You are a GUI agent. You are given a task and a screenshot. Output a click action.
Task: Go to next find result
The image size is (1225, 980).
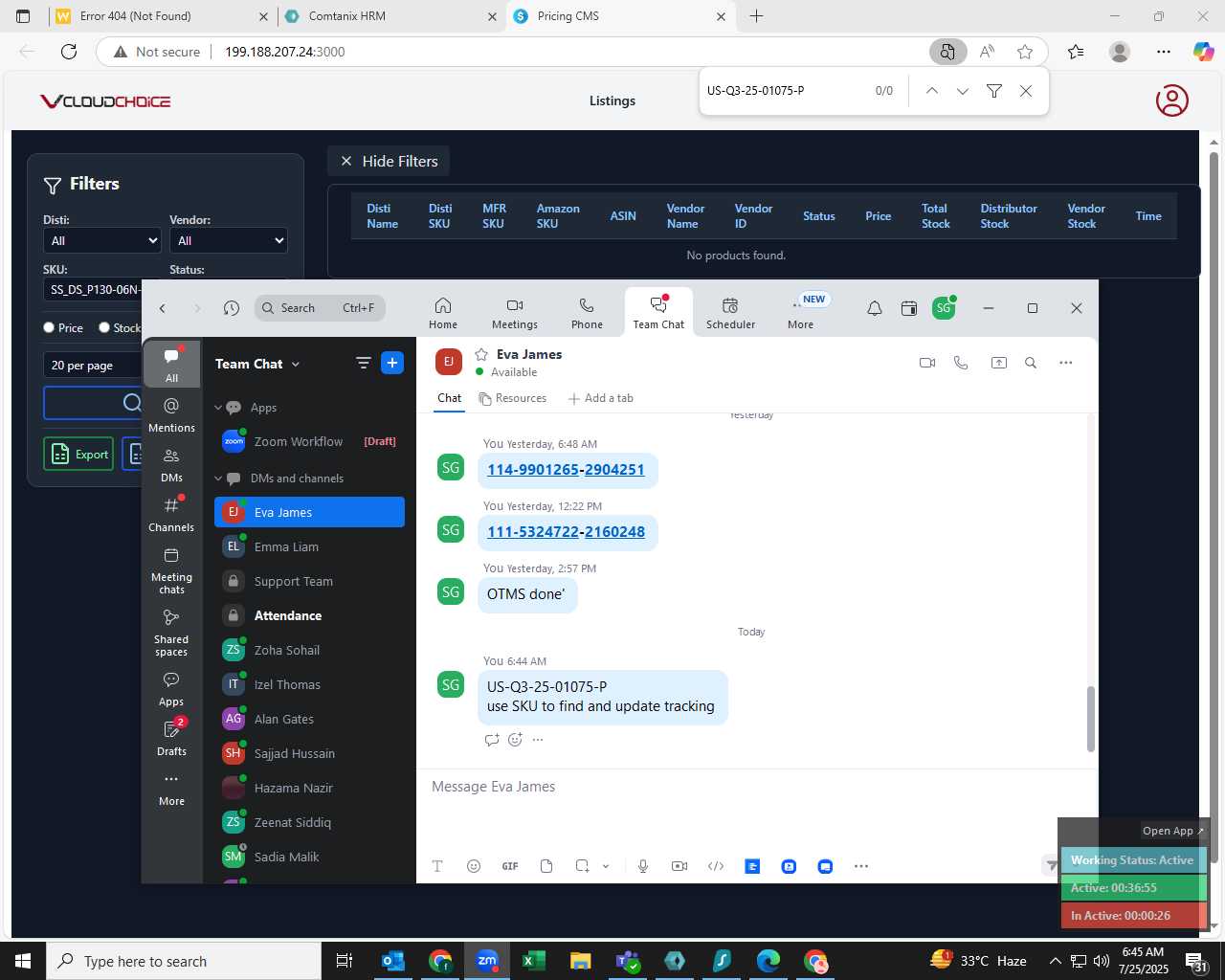[x=963, y=91]
